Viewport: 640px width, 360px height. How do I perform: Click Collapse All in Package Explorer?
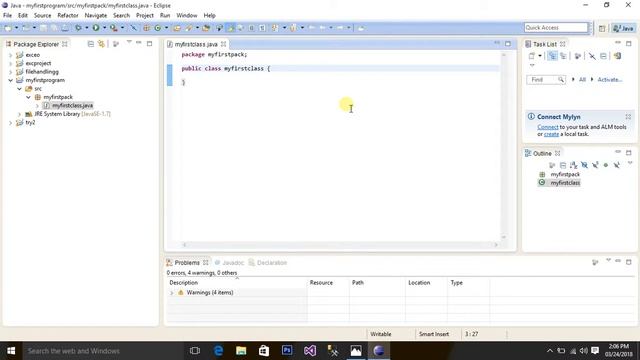91,44
